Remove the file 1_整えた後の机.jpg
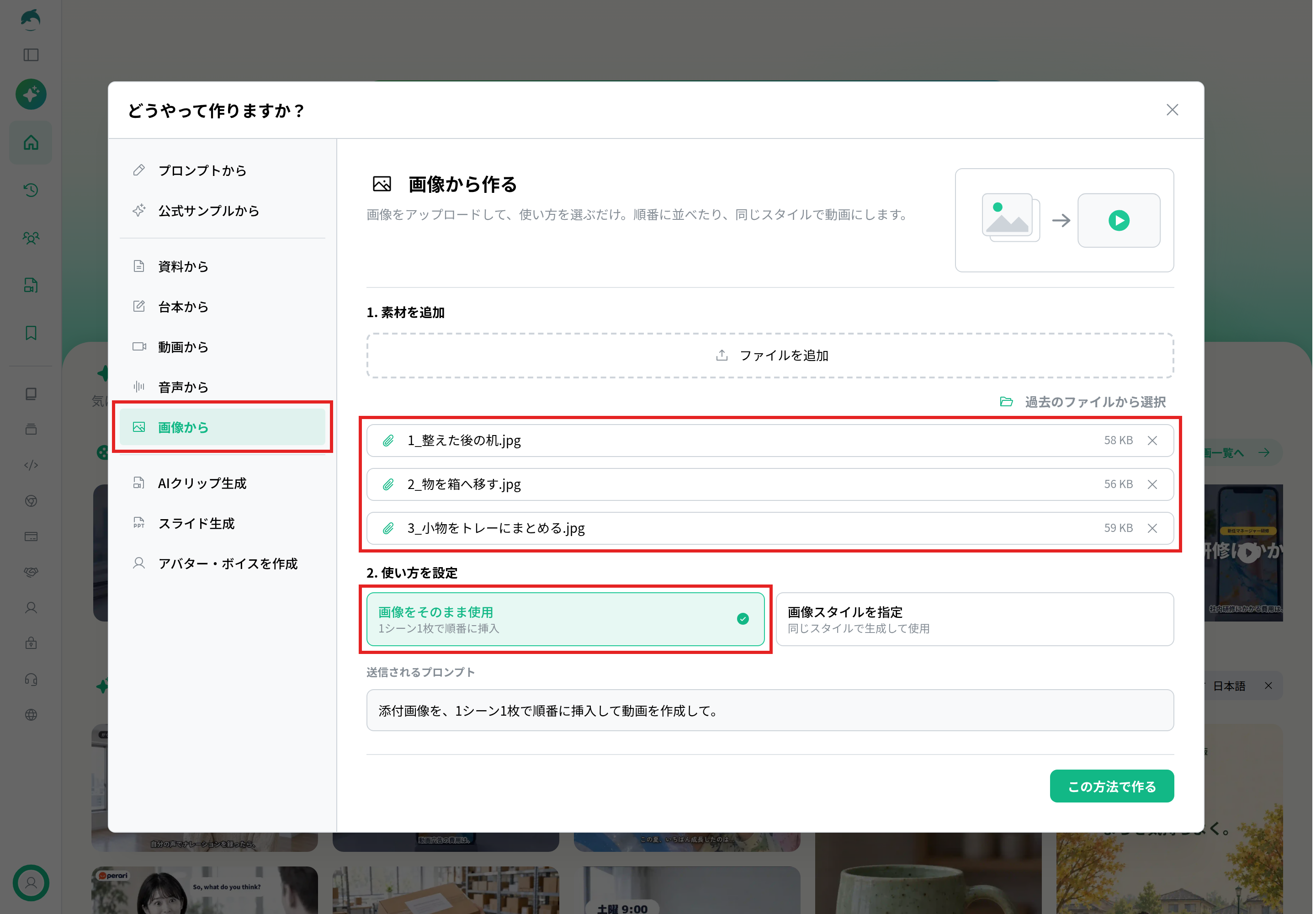Image resolution: width=1316 pixels, height=914 pixels. click(x=1151, y=441)
